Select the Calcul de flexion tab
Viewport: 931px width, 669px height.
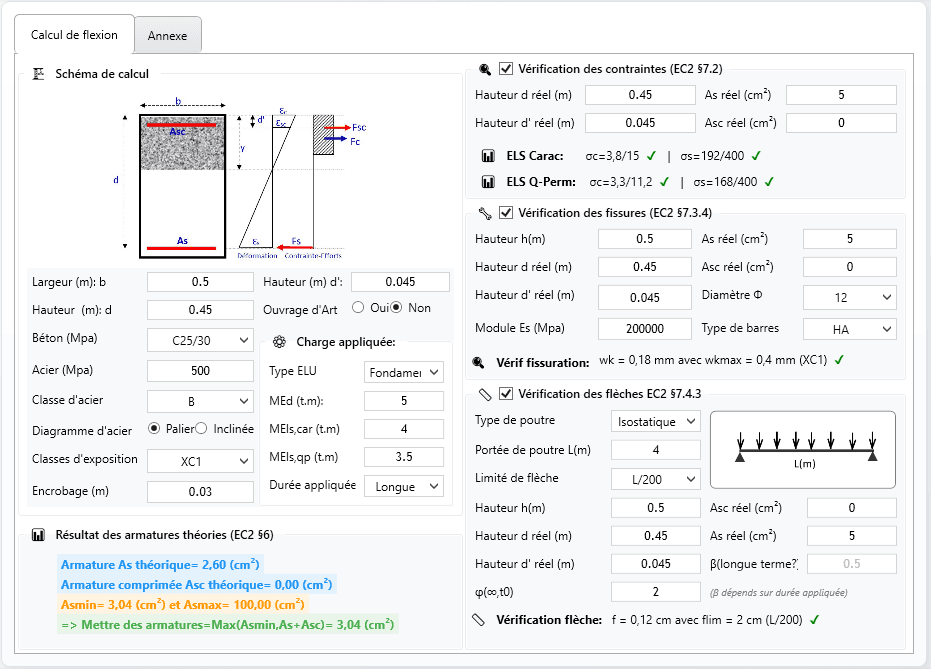(x=74, y=33)
